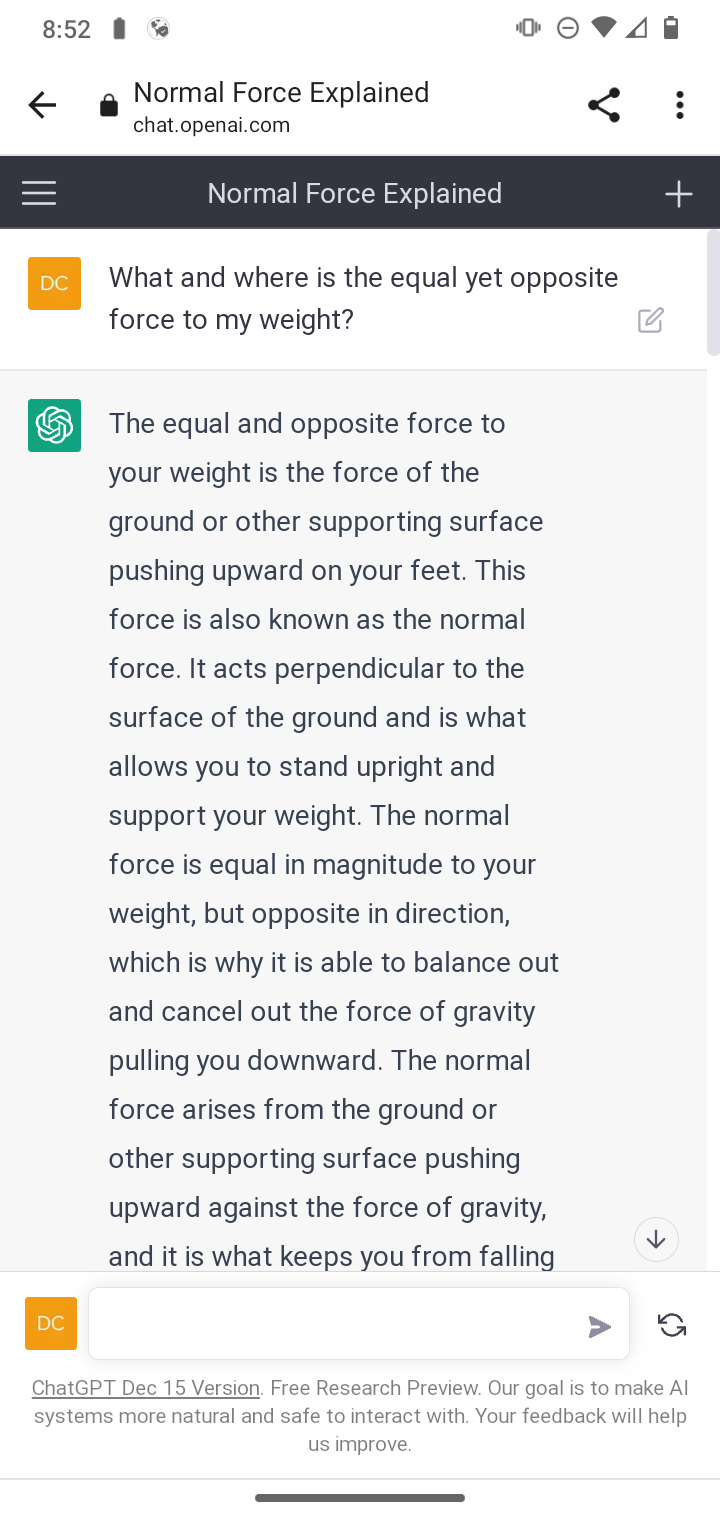Tap the chat.openai.com URL text
Image resolution: width=720 pixels, height=1520 pixels.
click(212, 126)
